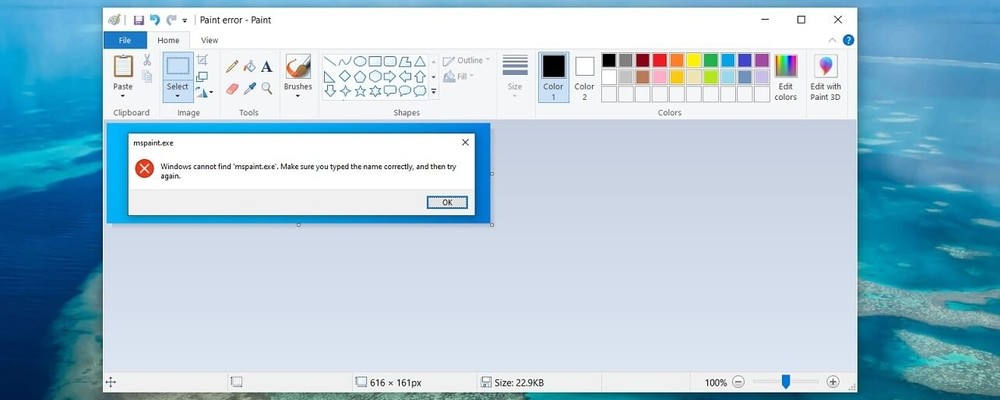
Task: Choose the yellow color swatch
Action: [x=694, y=60]
